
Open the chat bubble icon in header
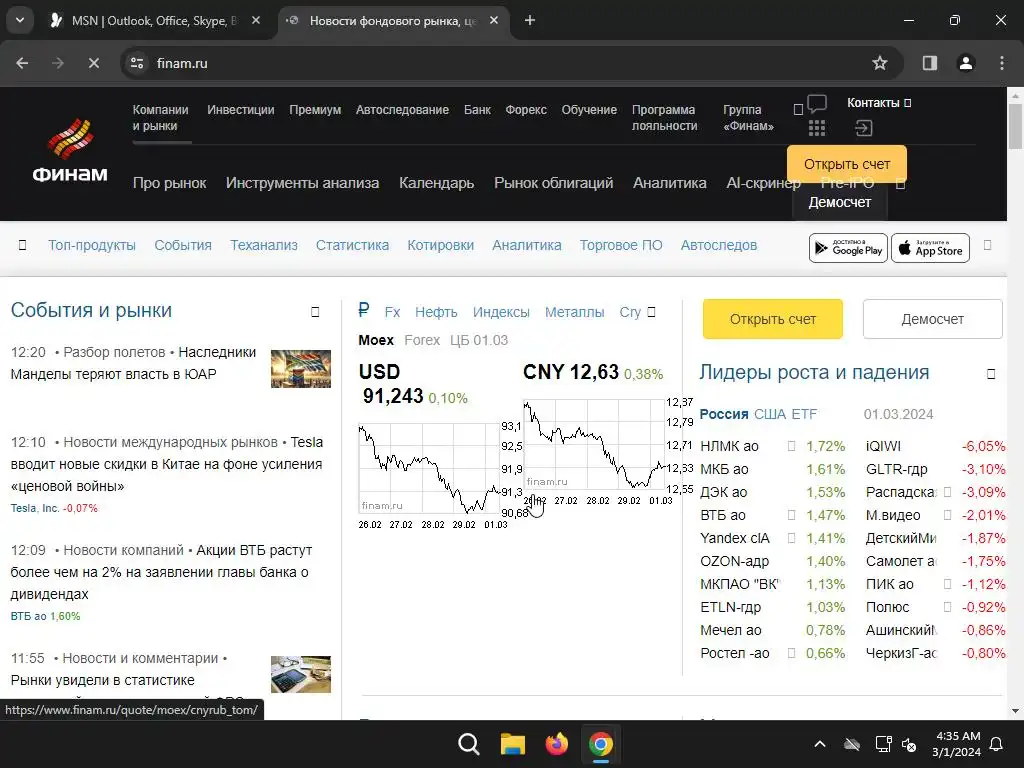[817, 104]
